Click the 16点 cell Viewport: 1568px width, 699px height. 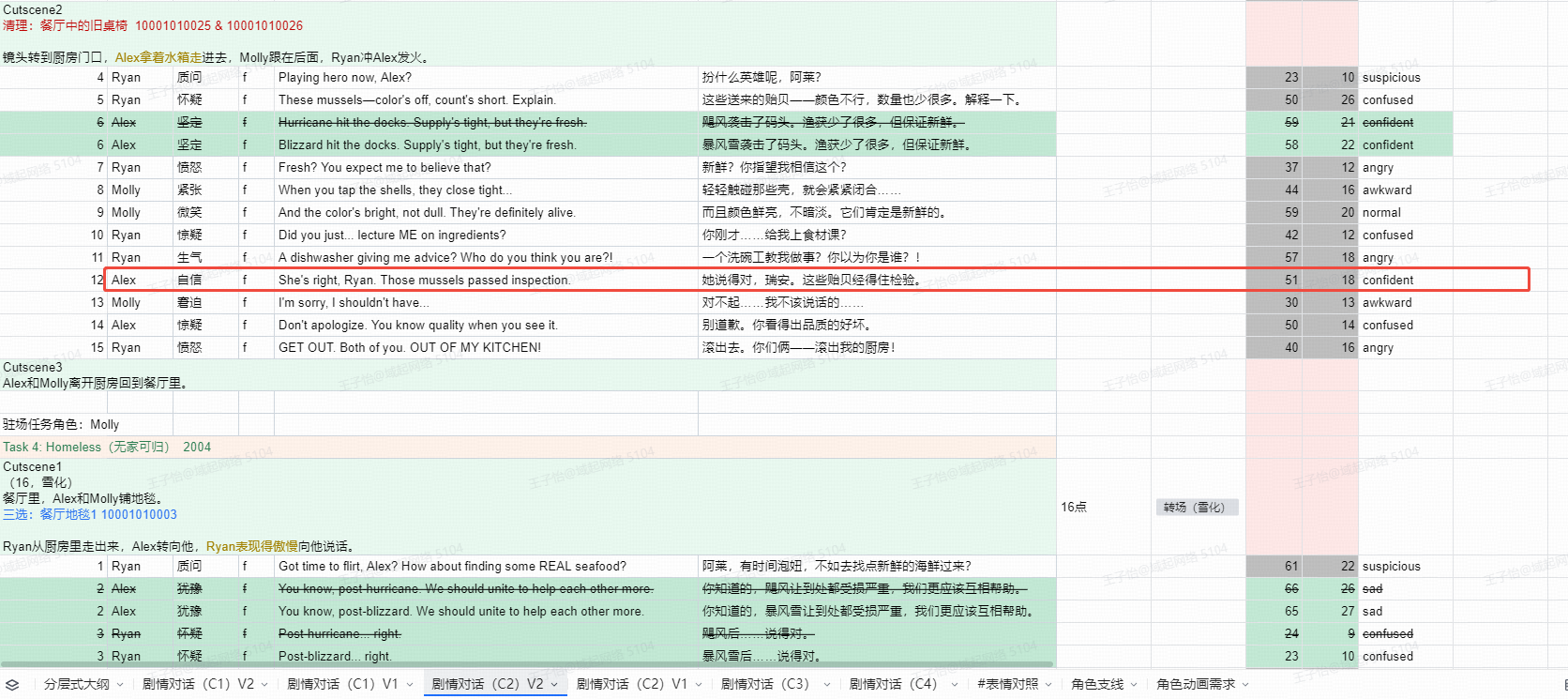(x=1074, y=508)
